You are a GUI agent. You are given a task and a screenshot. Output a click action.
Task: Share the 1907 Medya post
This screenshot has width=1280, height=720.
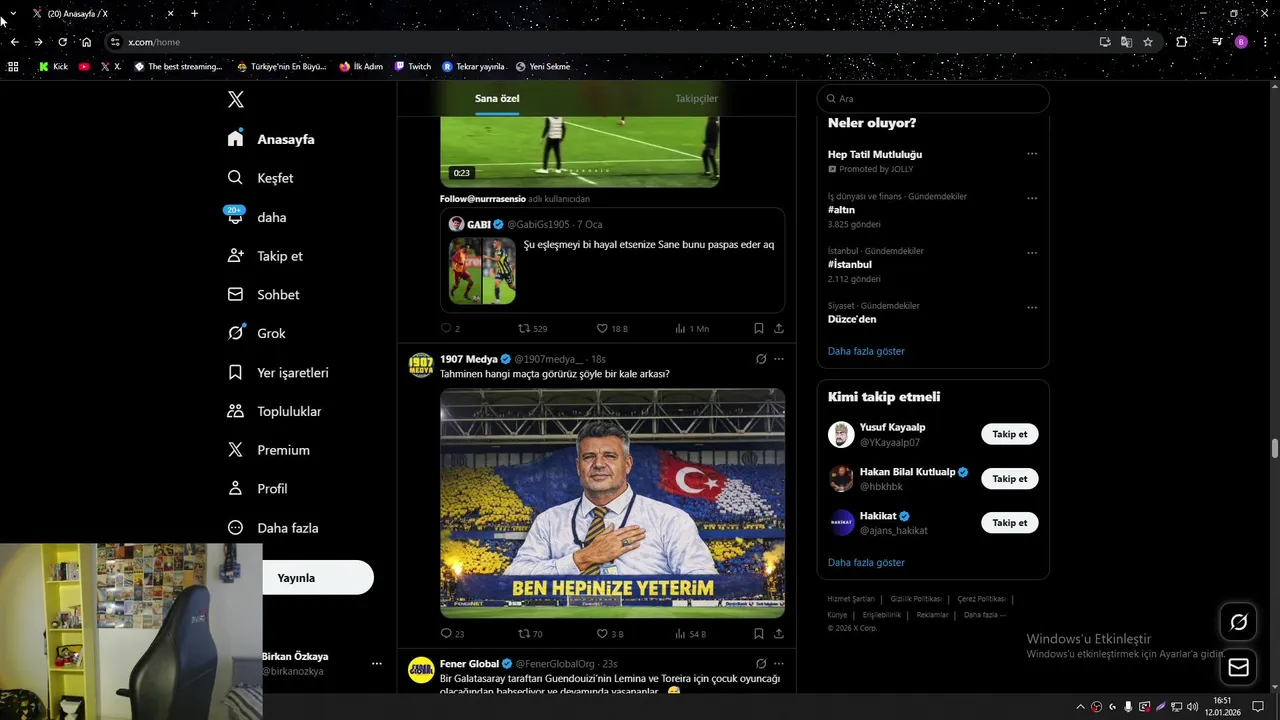coord(778,634)
